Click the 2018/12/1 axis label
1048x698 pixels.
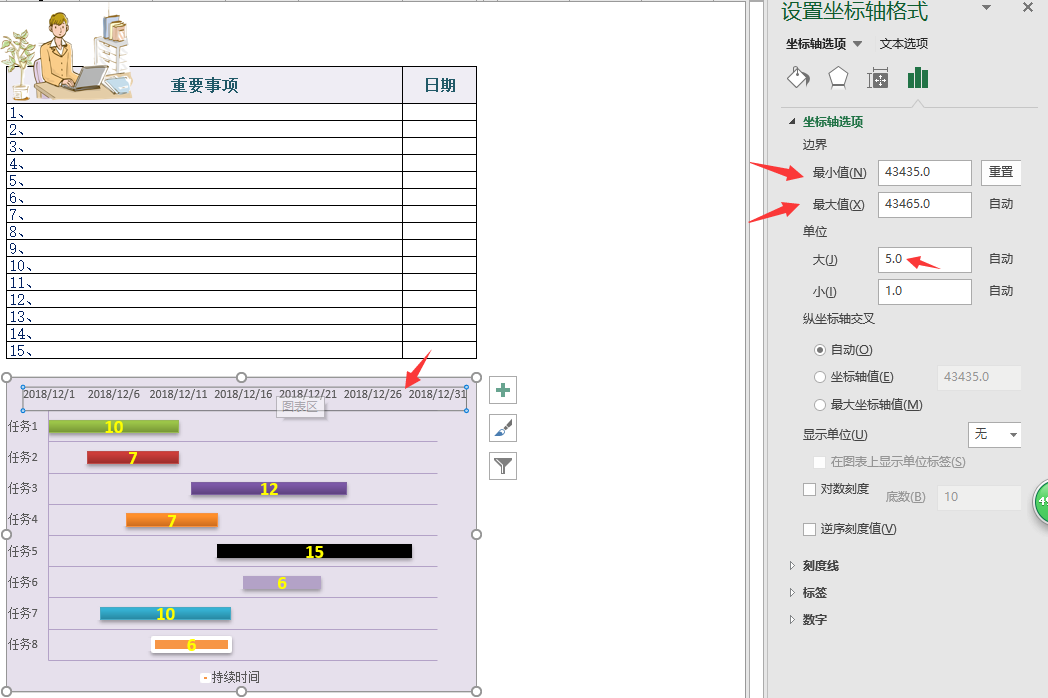point(49,394)
